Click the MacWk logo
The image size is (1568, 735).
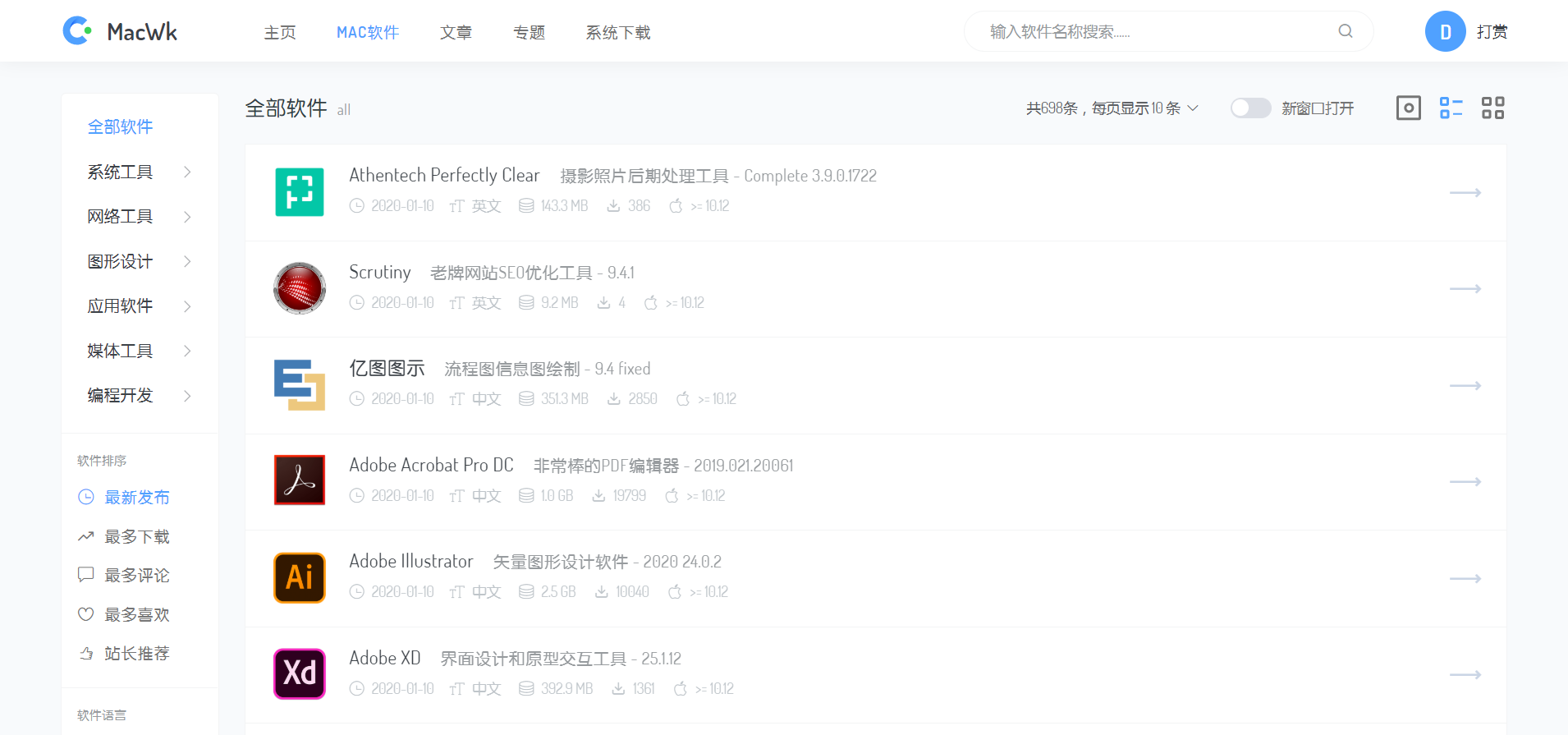pos(120,31)
